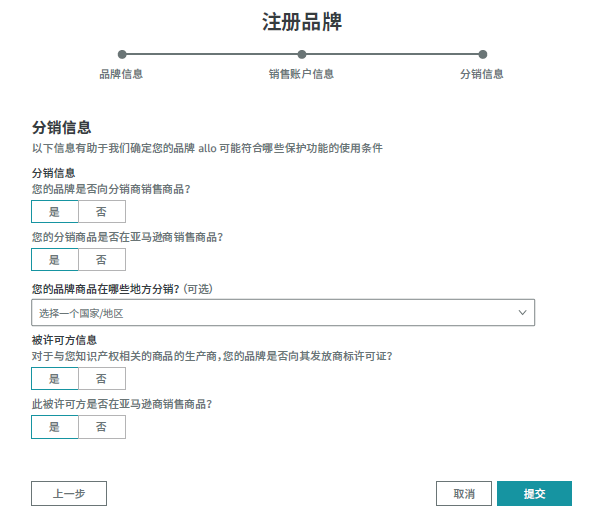Click the first progress step dot
Image resolution: width=608 pixels, height=531 pixels.
(122, 54)
